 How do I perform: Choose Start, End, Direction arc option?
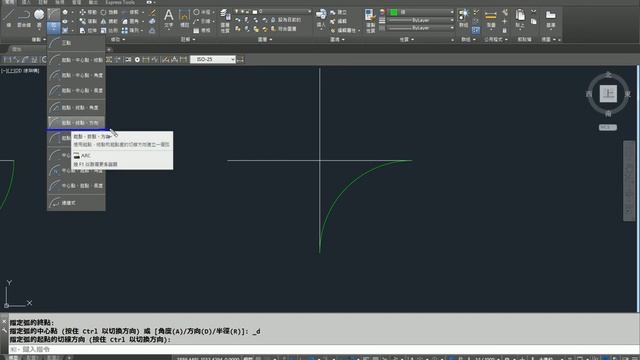[x=76, y=122]
